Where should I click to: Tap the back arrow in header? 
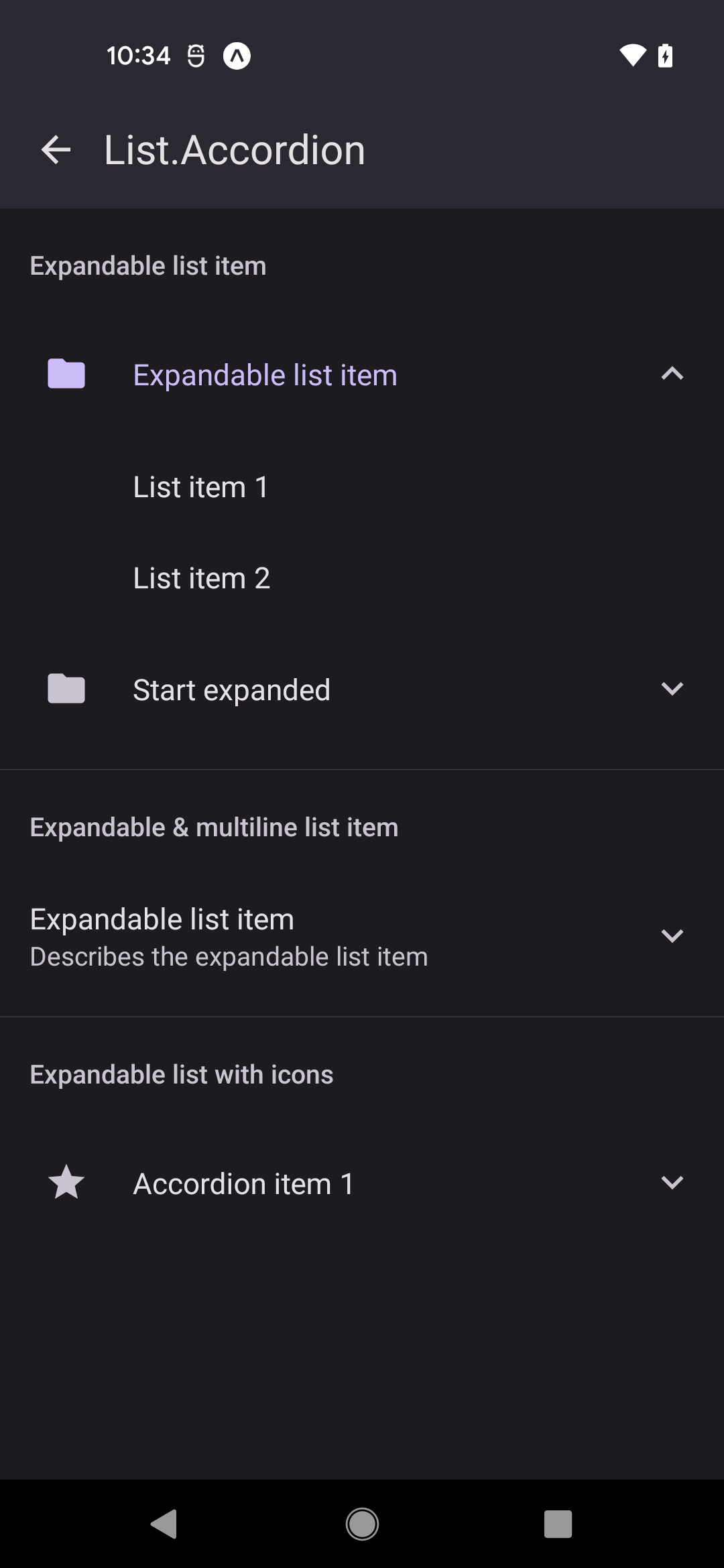point(56,149)
